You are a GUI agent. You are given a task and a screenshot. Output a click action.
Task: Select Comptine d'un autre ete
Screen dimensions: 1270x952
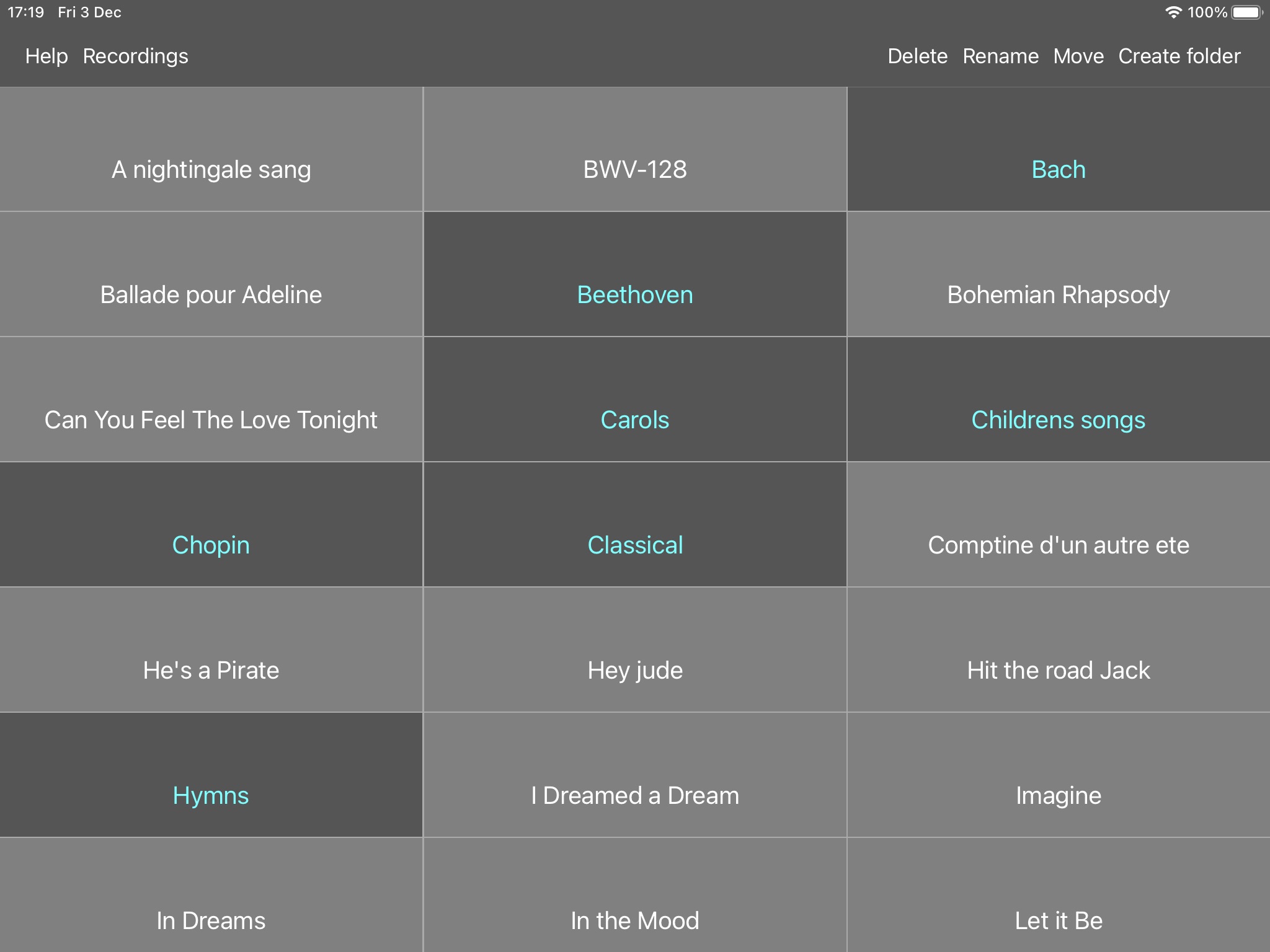(x=1058, y=544)
